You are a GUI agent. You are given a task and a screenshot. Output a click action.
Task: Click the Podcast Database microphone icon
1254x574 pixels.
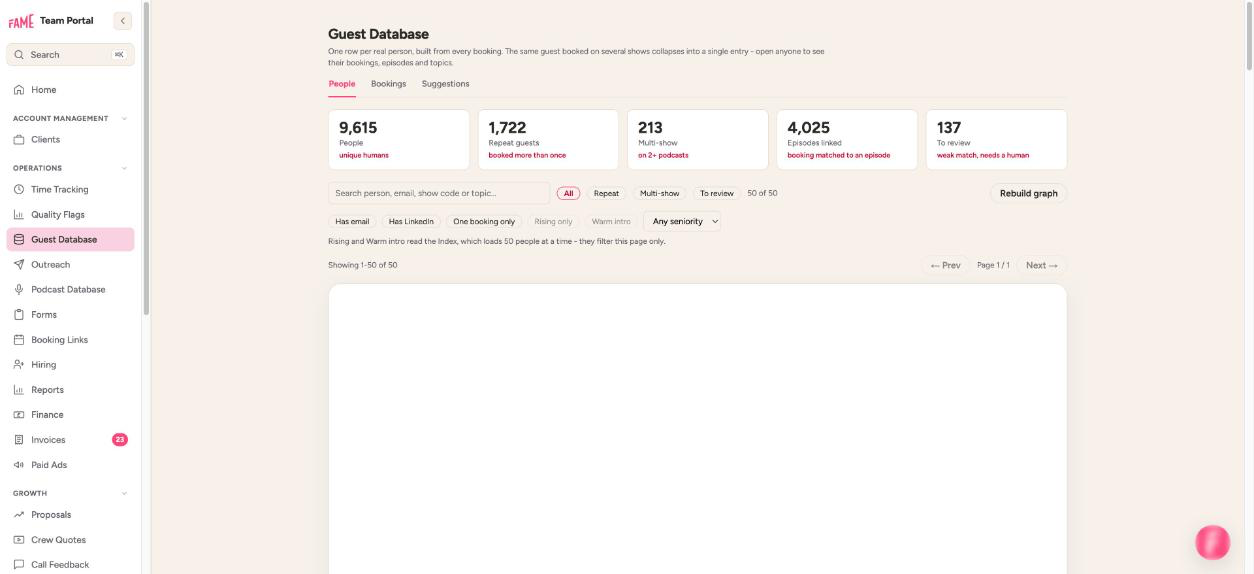coord(19,290)
